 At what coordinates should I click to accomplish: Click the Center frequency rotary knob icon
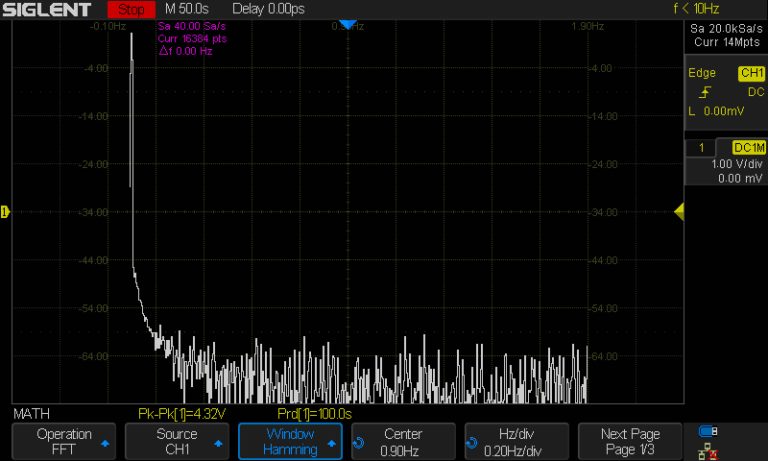click(x=359, y=442)
